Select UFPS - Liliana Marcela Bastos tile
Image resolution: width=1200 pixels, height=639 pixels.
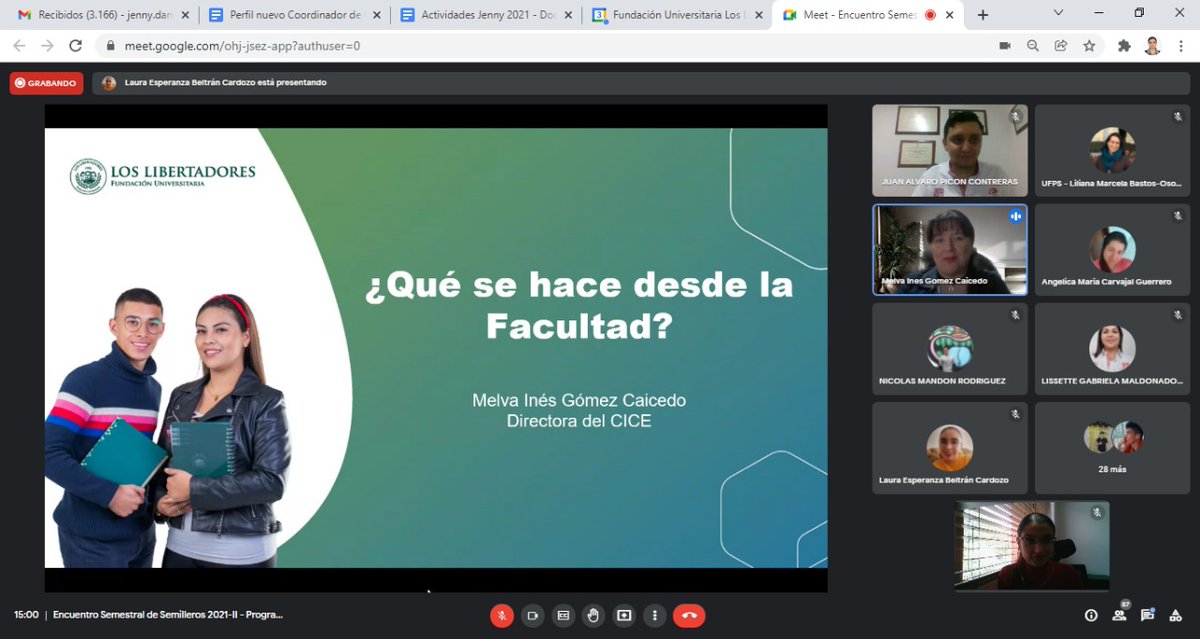pyautogui.click(x=1112, y=150)
